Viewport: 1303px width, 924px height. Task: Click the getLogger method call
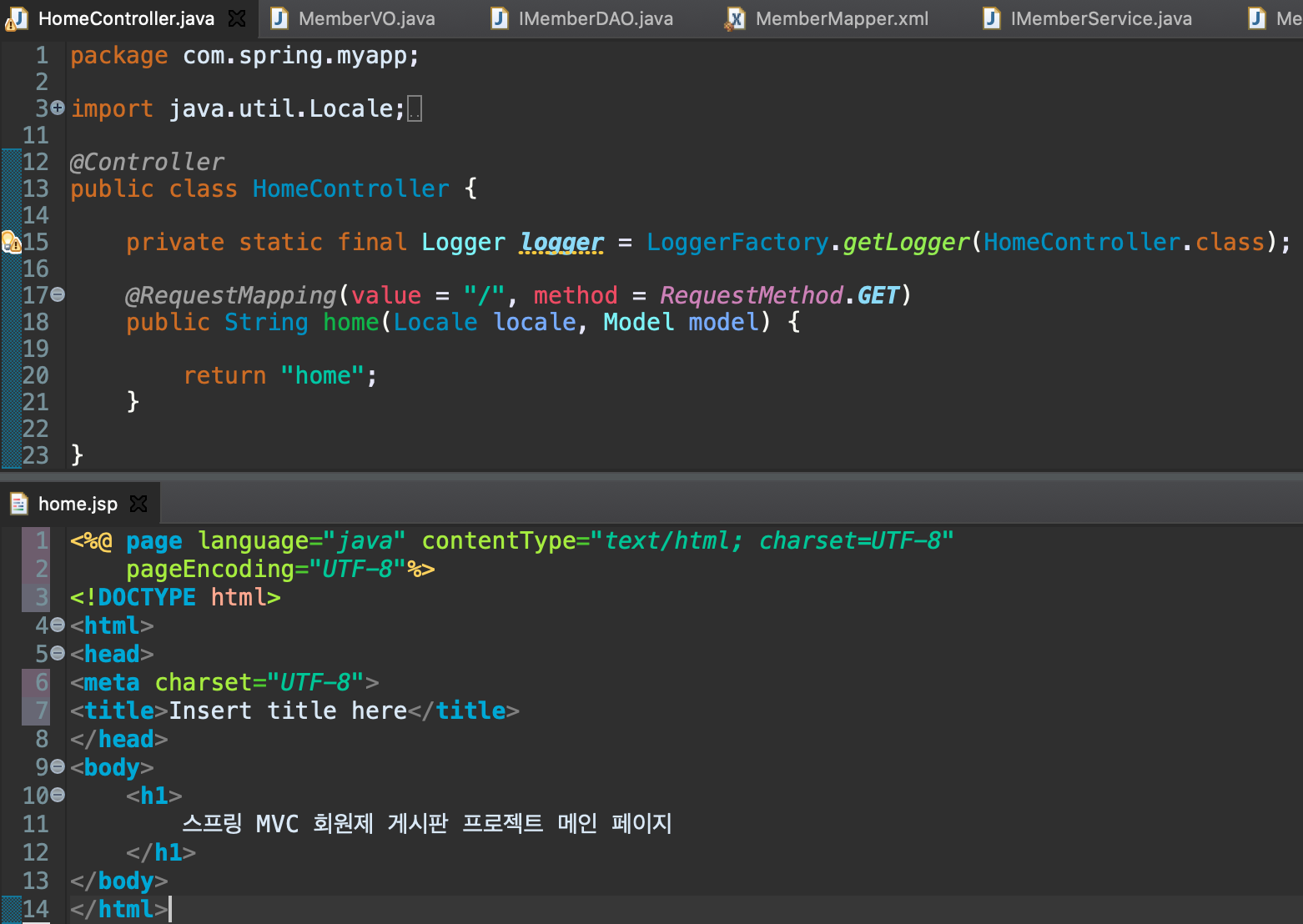[x=906, y=243]
